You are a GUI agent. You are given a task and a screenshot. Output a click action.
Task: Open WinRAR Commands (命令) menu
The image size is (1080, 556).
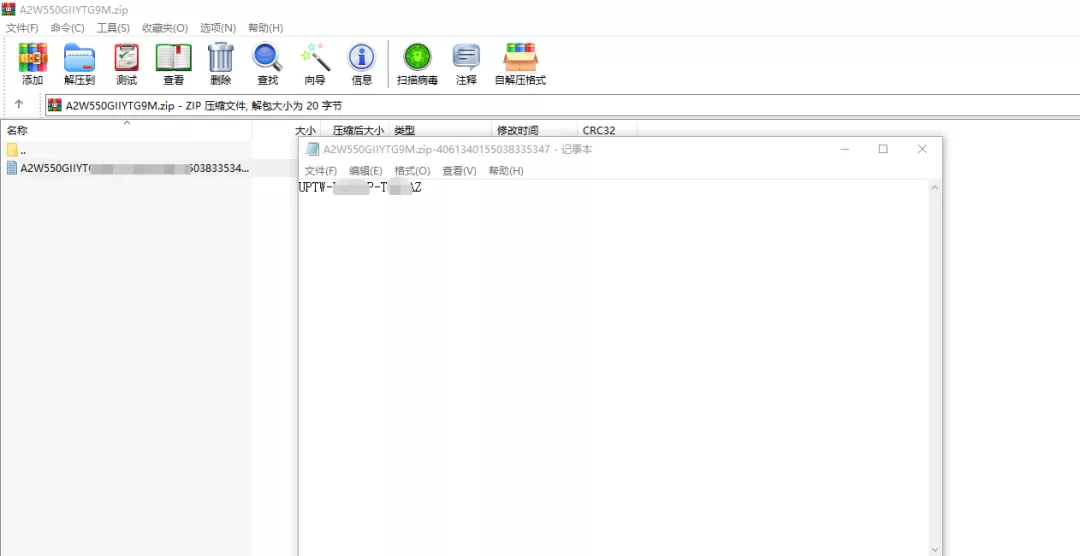68,28
